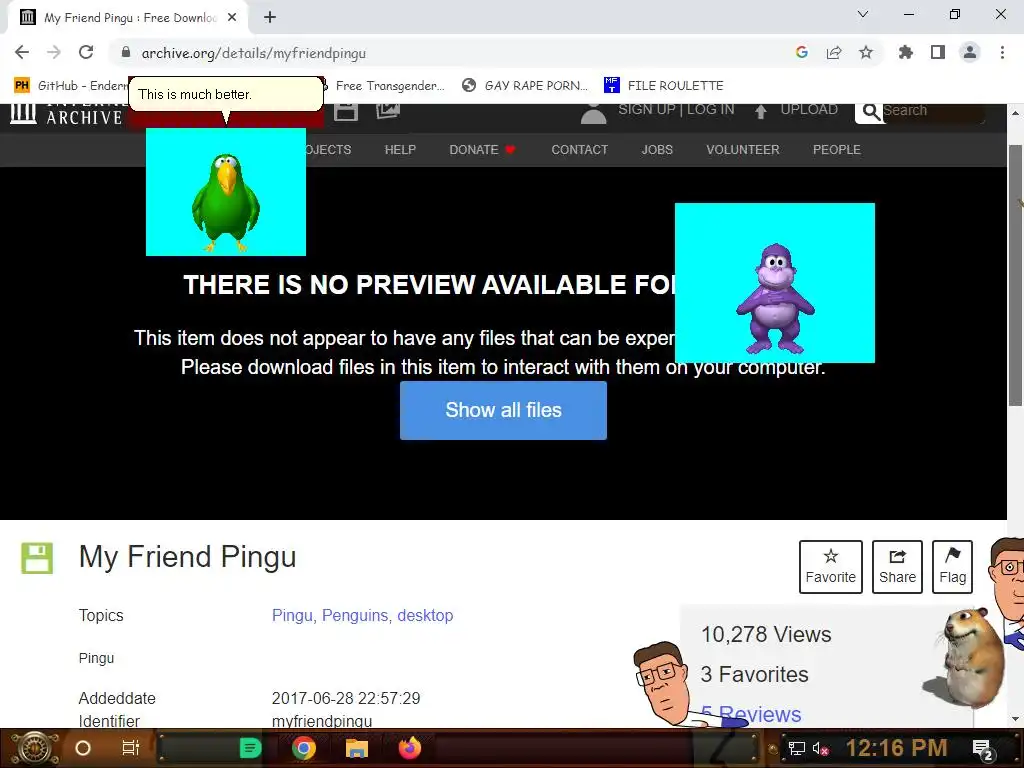1024x768 pixels.
Task: Open the Penguins topic link
Action: (355, 615)
